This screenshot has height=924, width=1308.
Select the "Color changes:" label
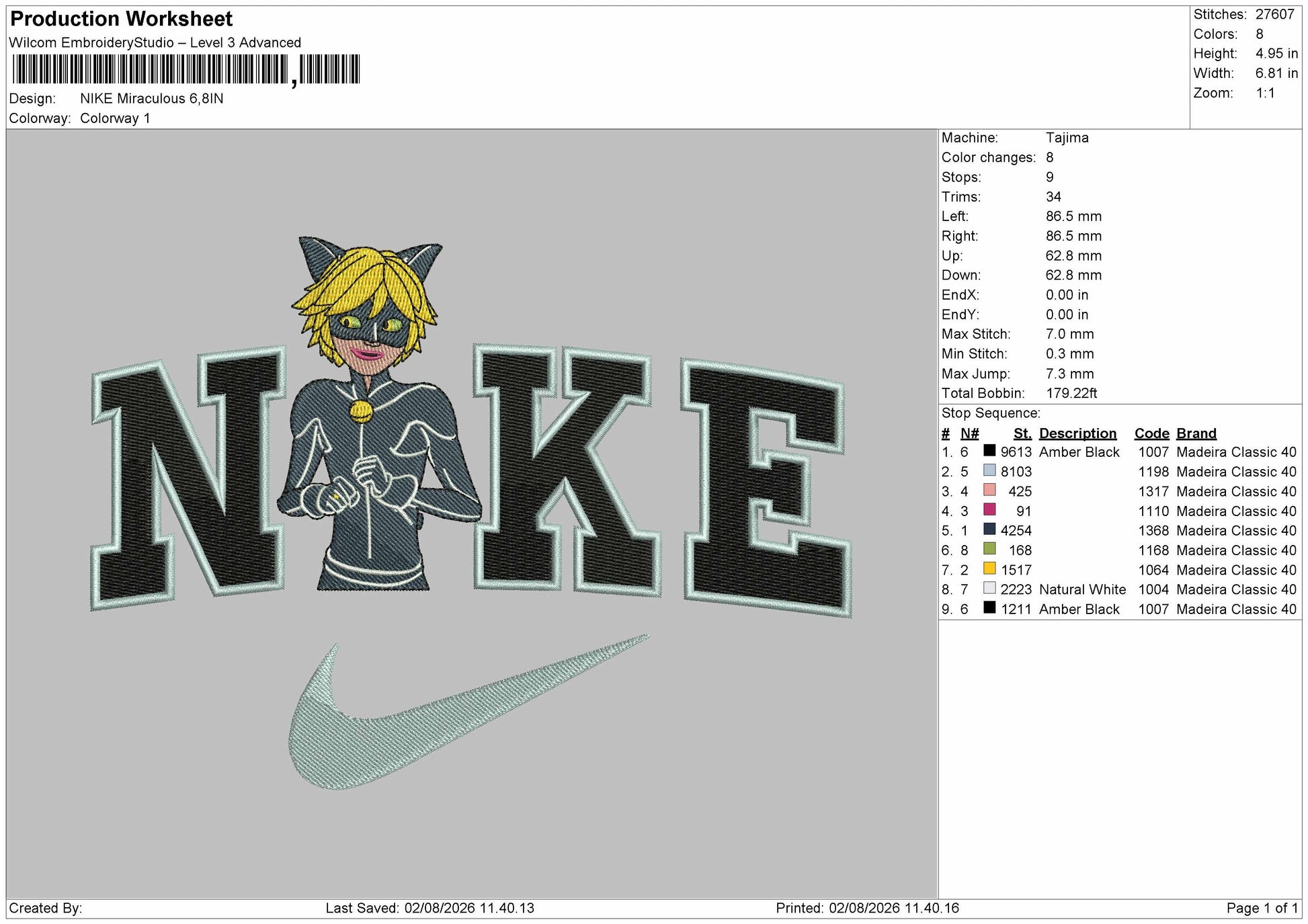point(989,157)
